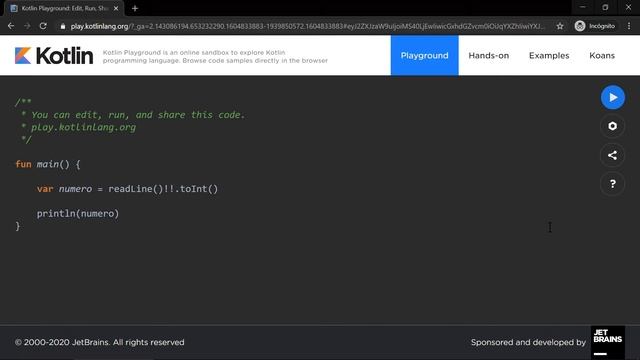
Task: Share the code with the share icon
Action: click(612, 155)
